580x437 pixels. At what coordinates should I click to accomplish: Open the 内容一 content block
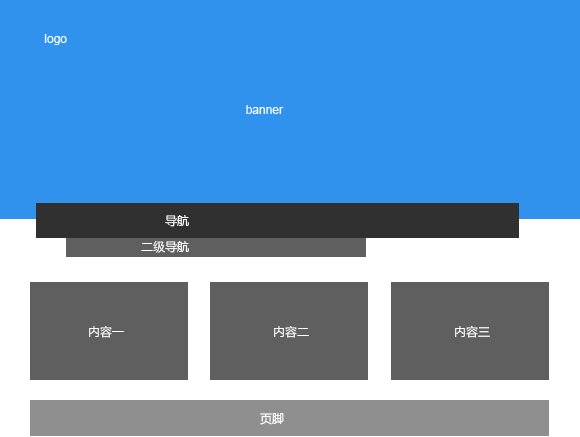pyautogui.click(x=109, y=331)
